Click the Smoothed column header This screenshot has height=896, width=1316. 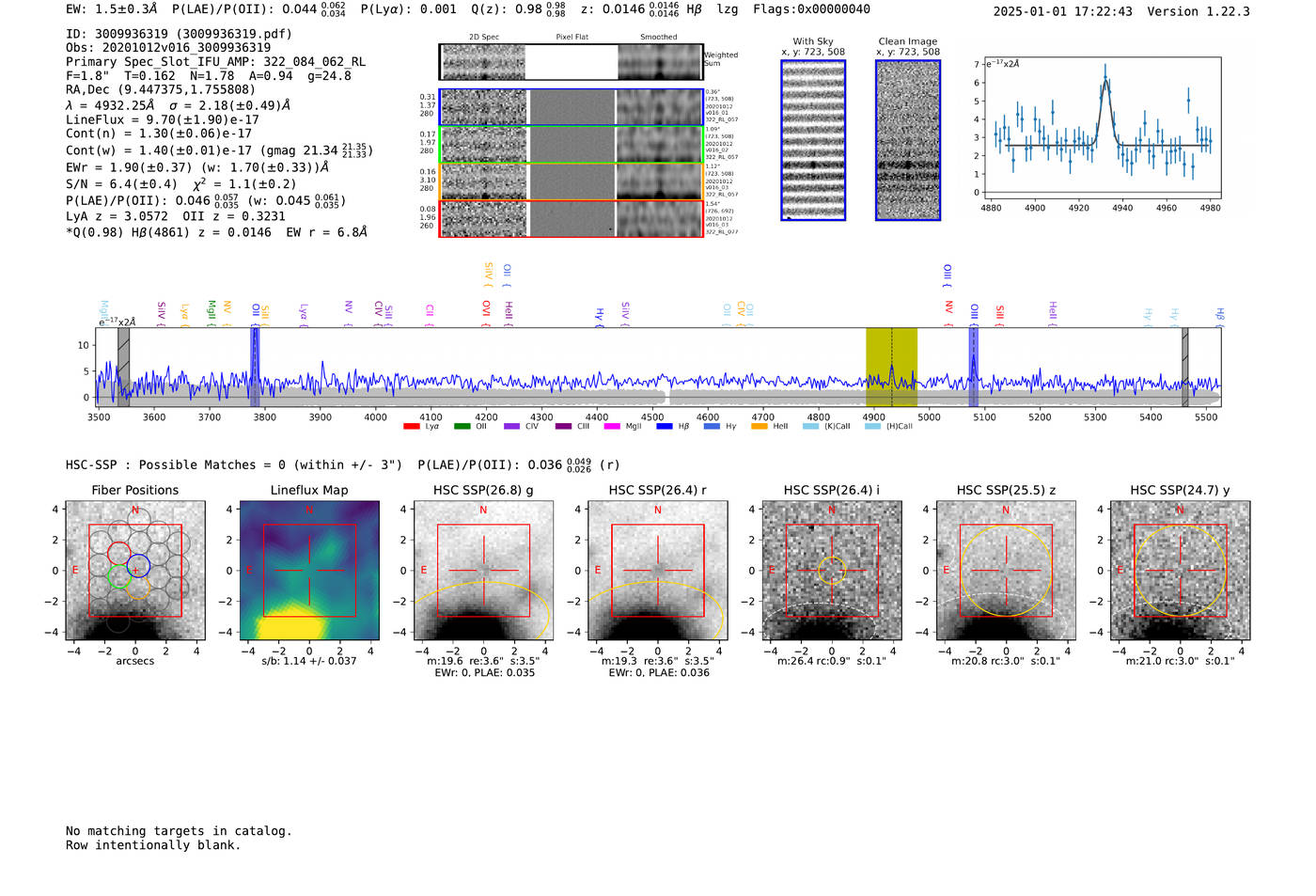pyautogui.click(x=658, y=37)
